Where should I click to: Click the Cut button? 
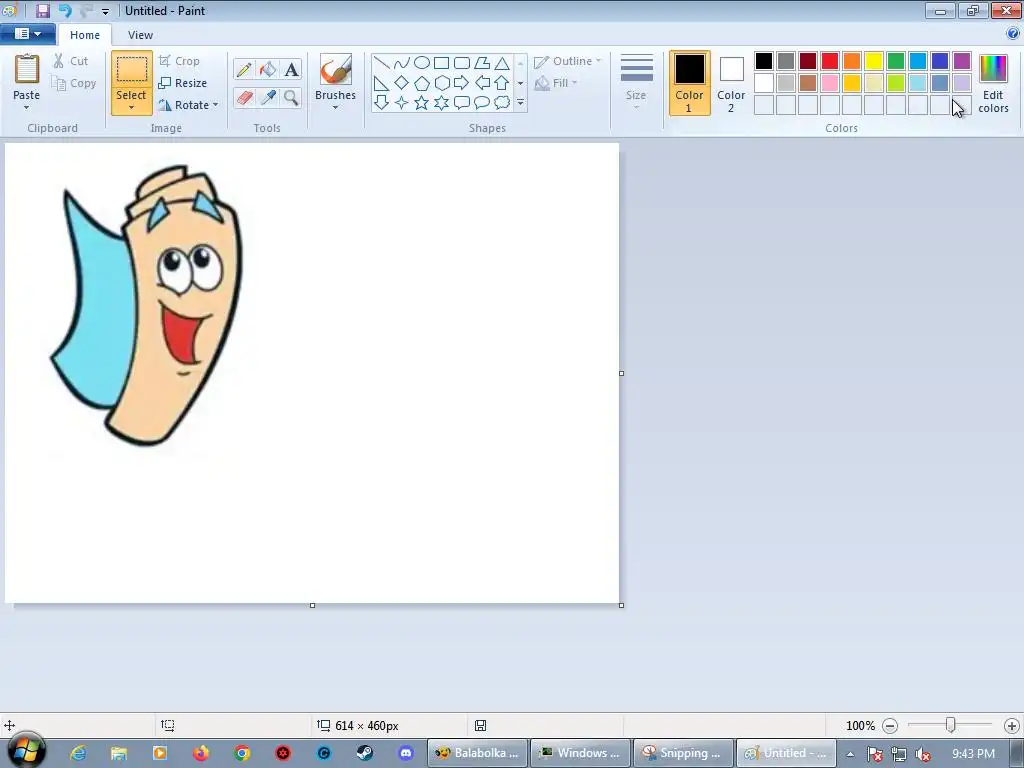click(x=70, y=61)
